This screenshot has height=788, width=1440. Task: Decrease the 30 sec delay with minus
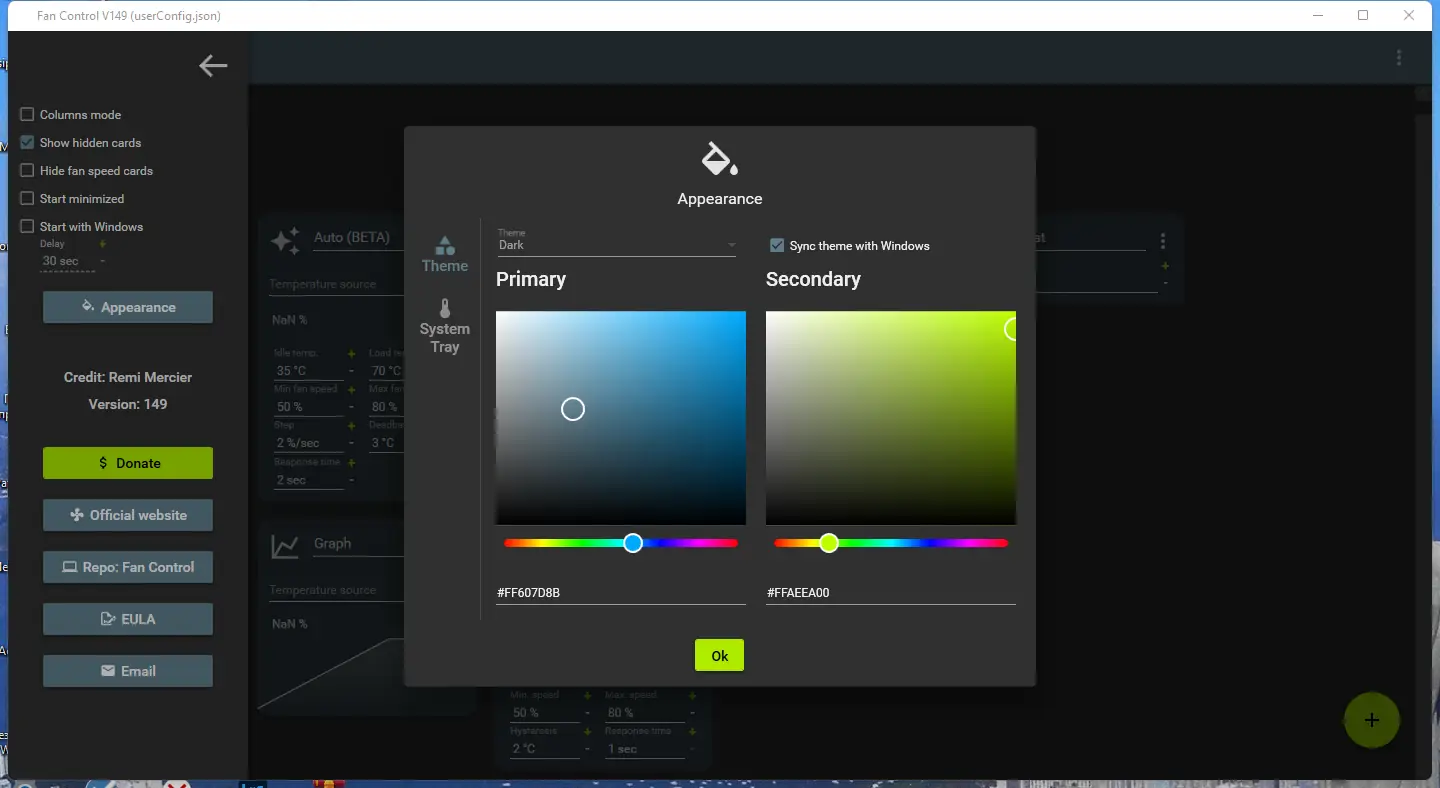coord(102,261)
